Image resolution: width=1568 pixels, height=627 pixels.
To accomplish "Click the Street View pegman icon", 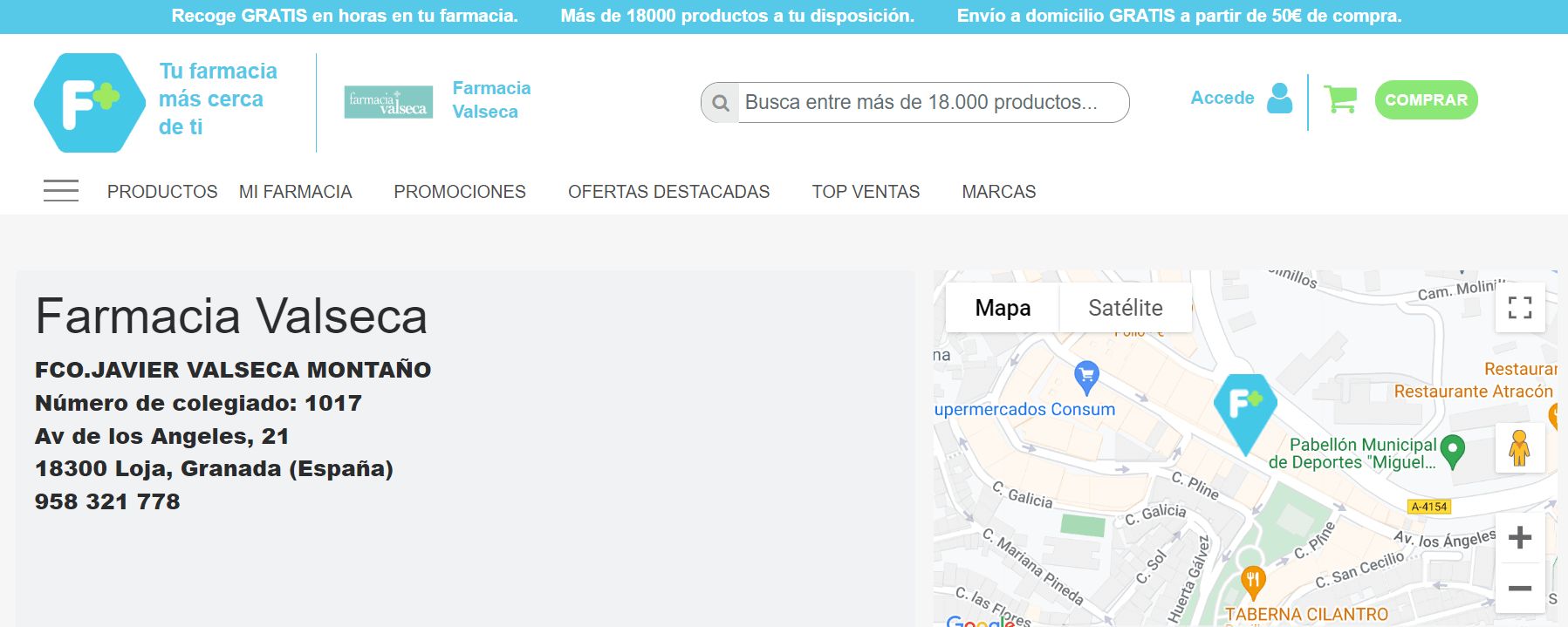I will [x=1520, y=448].
